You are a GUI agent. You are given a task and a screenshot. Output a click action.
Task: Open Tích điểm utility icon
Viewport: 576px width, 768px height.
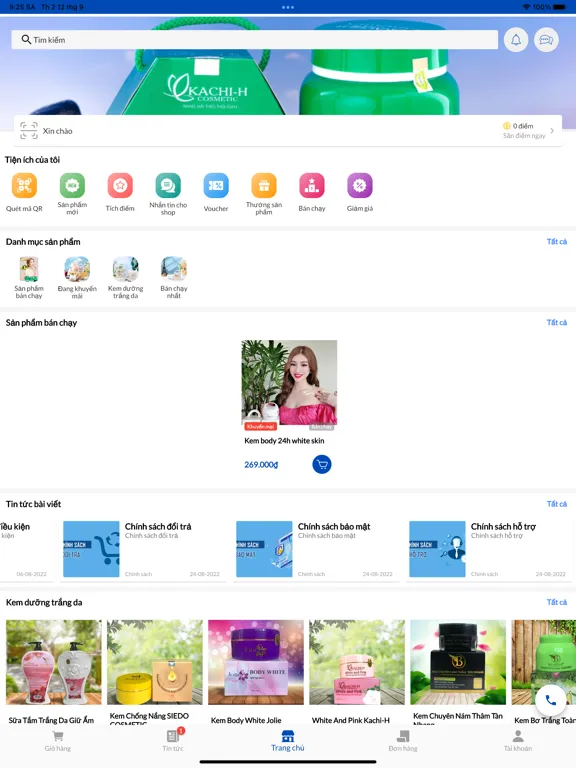click(x=120, y=186)
